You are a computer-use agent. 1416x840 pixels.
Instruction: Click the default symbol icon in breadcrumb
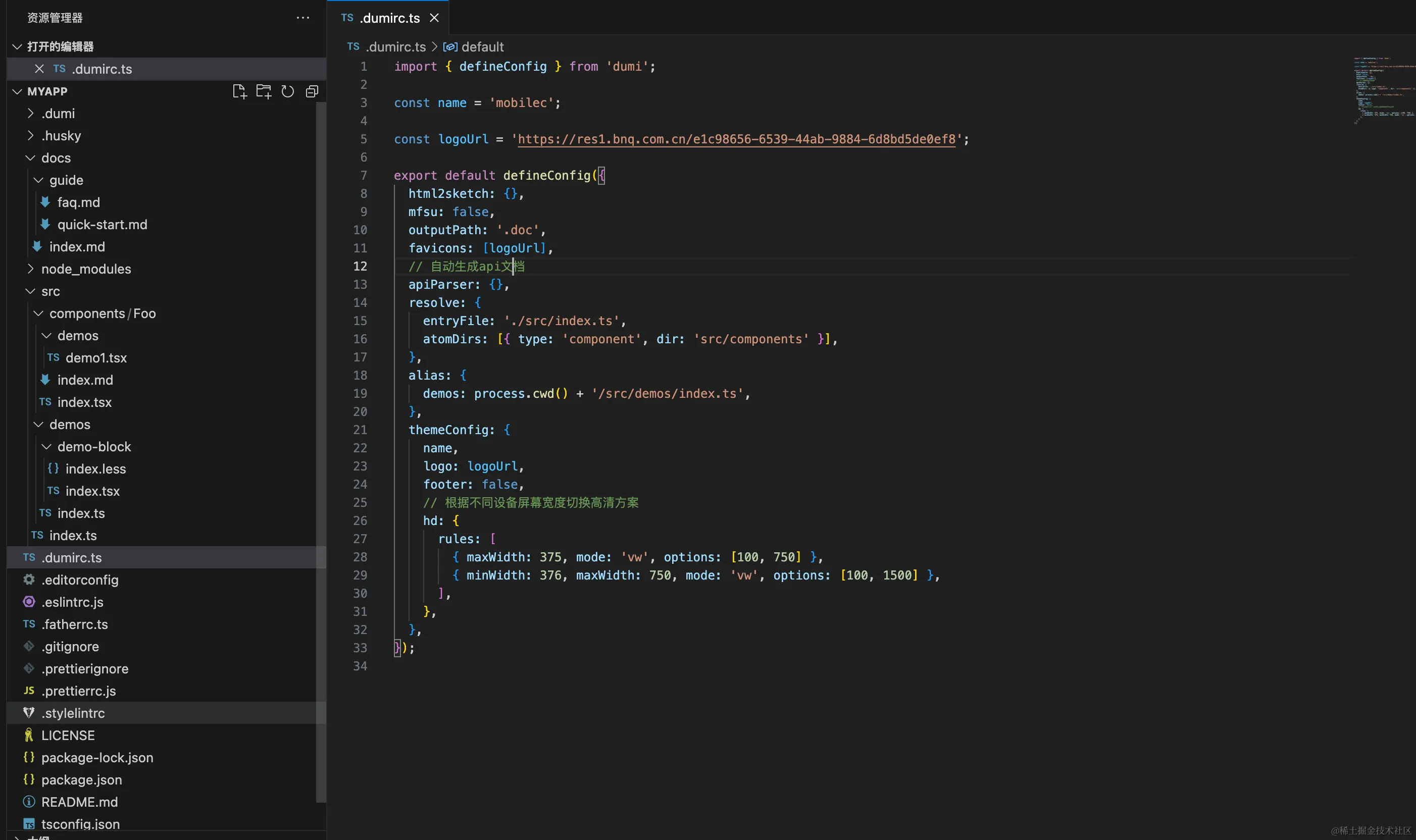[450, 47]
